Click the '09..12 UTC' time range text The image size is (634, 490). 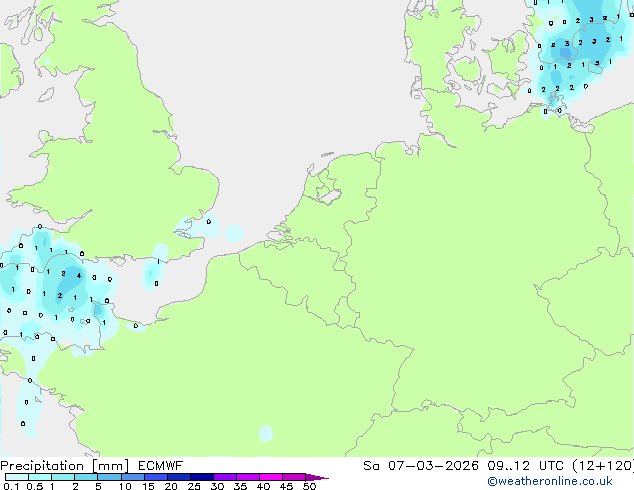pos(525,466)
